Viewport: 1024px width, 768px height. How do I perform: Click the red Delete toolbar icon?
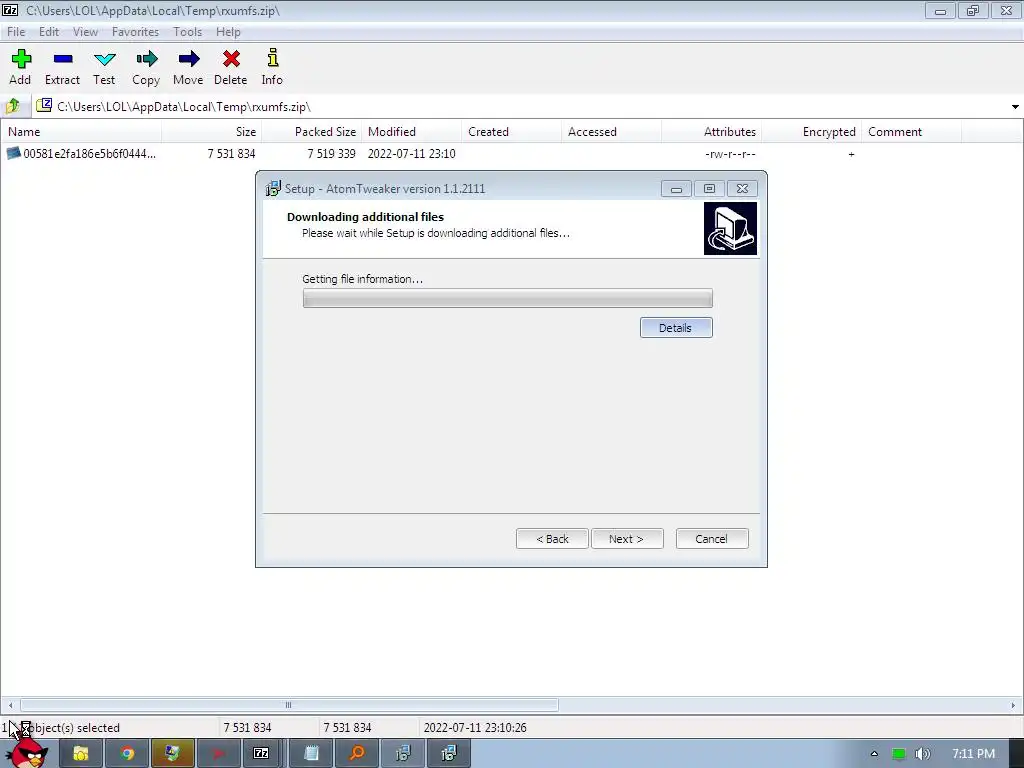coord(231,59)
